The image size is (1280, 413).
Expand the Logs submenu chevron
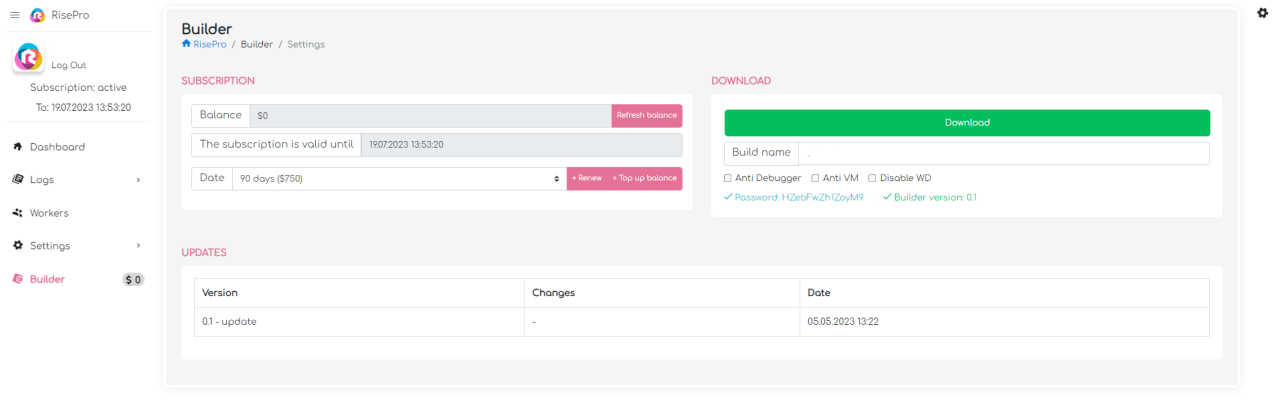(138, 180)
